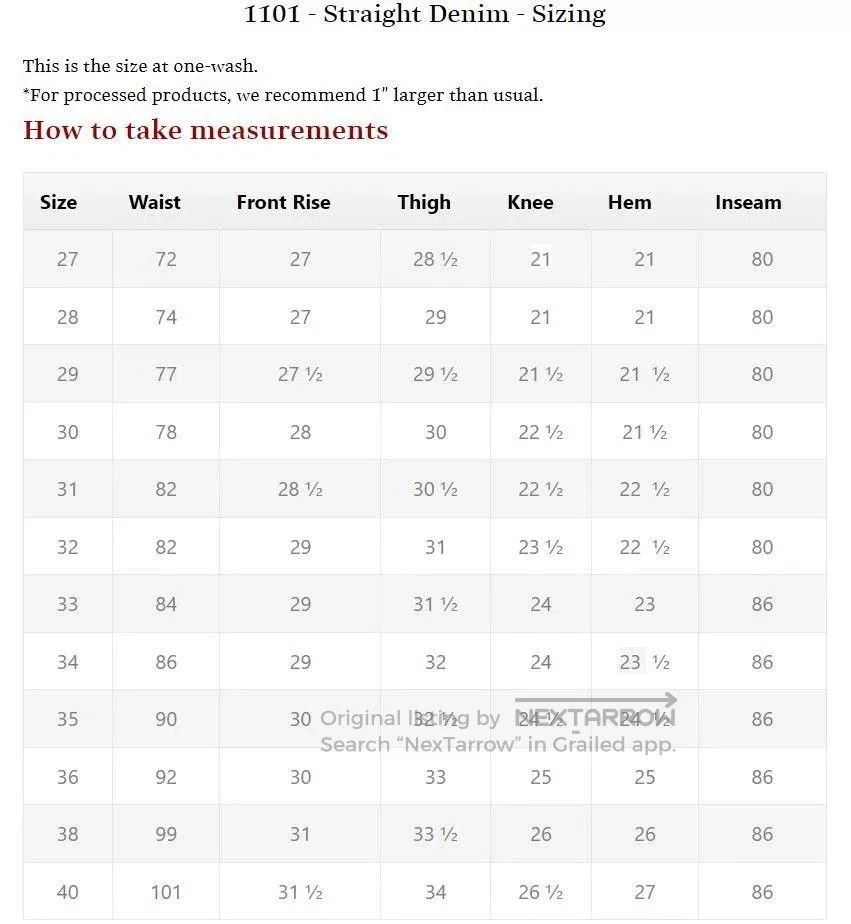Select the 1101 Straight Denim Sizing title
This screenshot has width=851, height=924.
click(x=425, y=14)
